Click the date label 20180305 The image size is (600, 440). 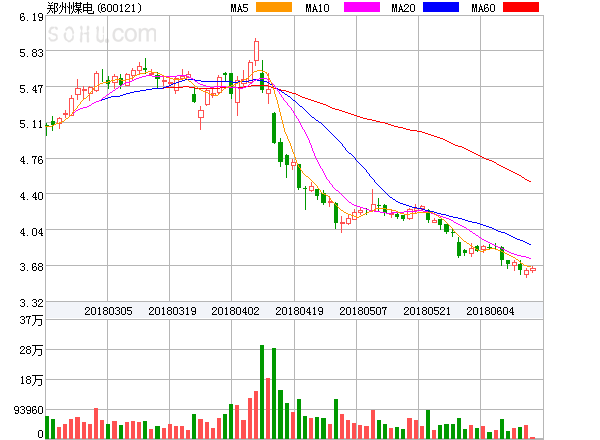pyautogui.click(x=108, y=311)
